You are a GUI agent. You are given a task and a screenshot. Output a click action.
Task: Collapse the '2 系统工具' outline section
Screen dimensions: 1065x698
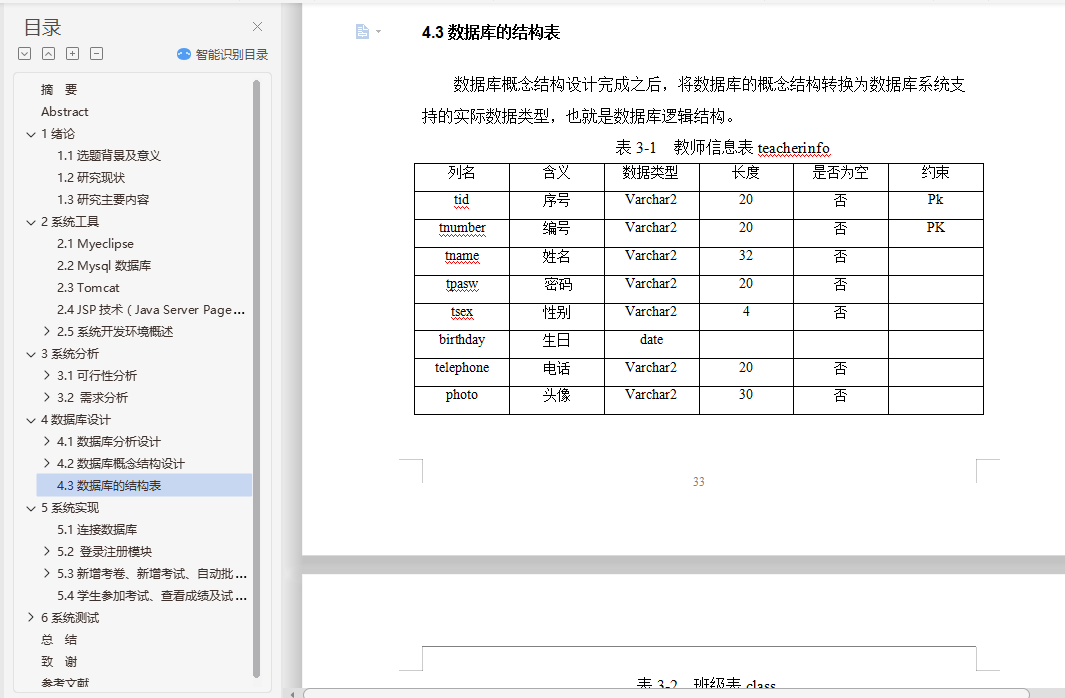31,222
